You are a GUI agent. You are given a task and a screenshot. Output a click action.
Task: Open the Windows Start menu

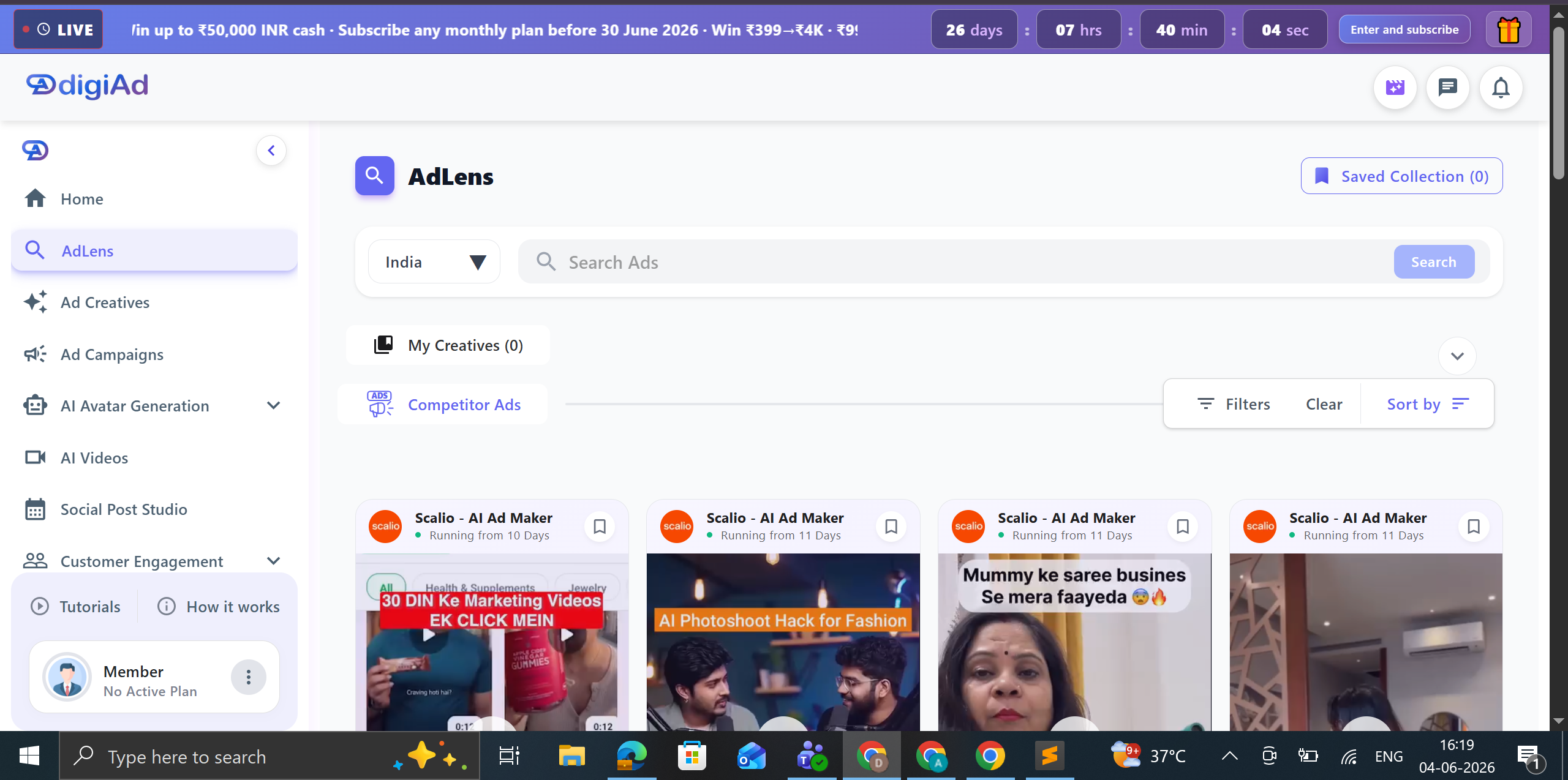[x=29, y=756]
